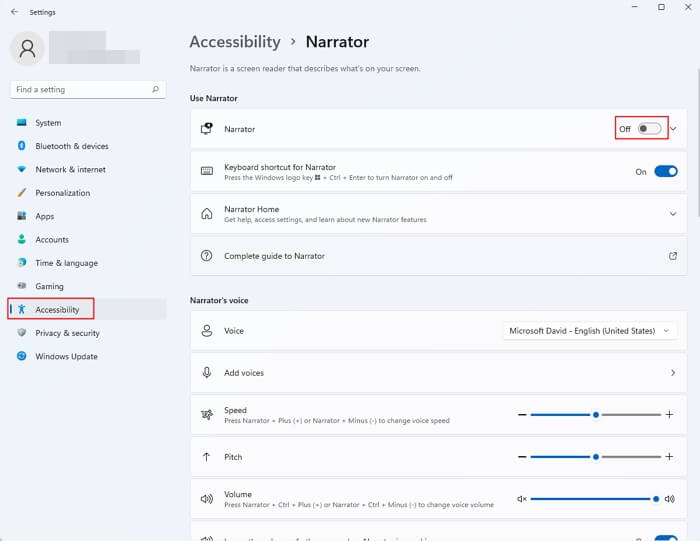Open Apps settings category
Viewport: 700px width, 541px height.
tap(87, 216)
